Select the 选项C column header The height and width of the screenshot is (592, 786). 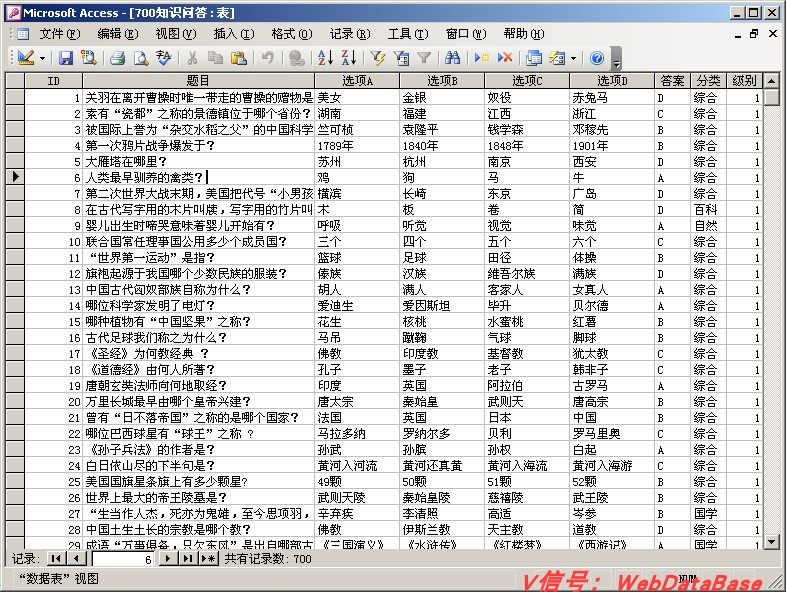coord(527,81)
